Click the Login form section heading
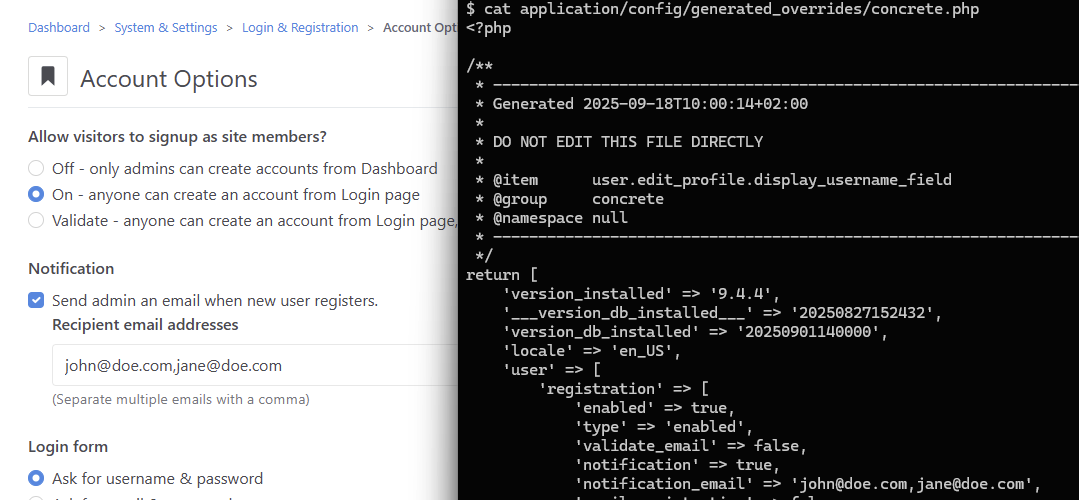Viewport: 1079px width, 500px height. tap(68, 446)
